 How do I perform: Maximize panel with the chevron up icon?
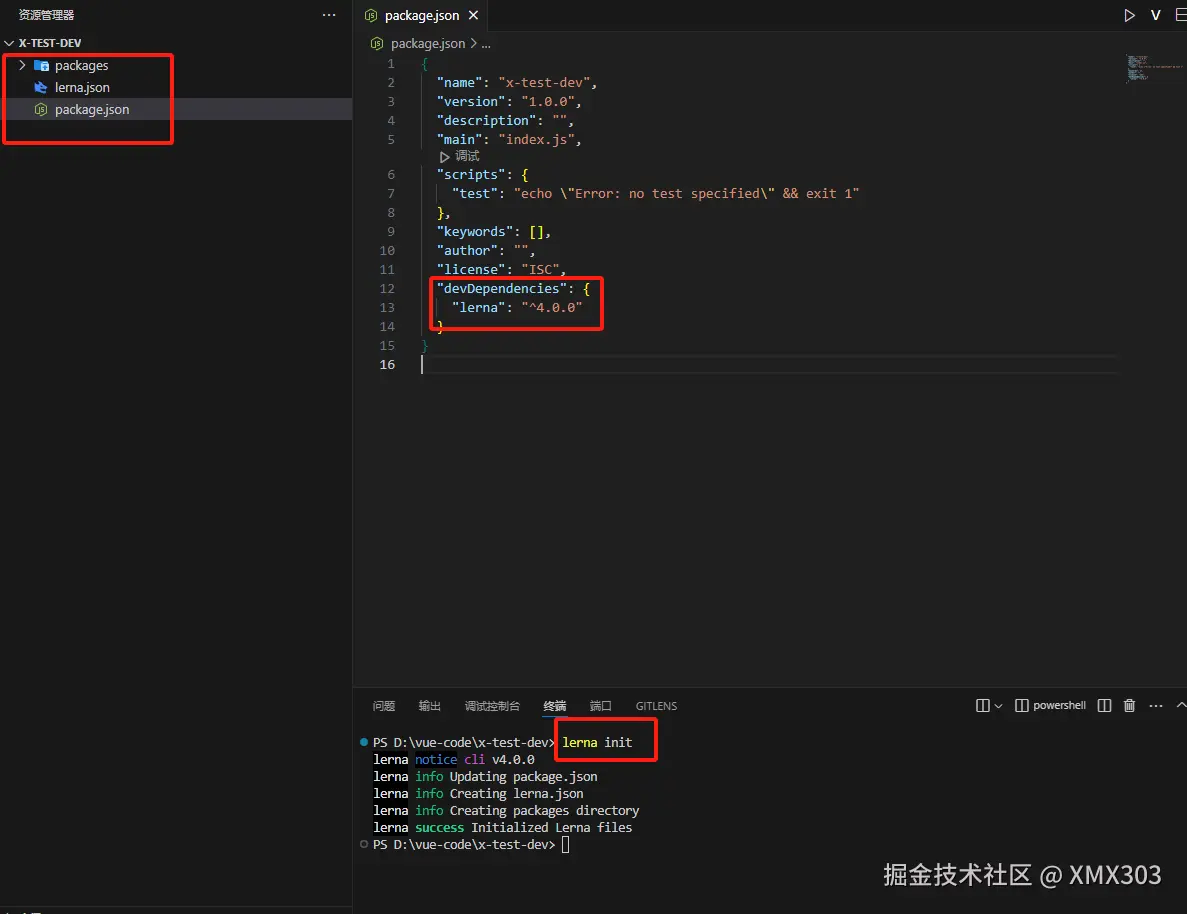[1181, 705]
